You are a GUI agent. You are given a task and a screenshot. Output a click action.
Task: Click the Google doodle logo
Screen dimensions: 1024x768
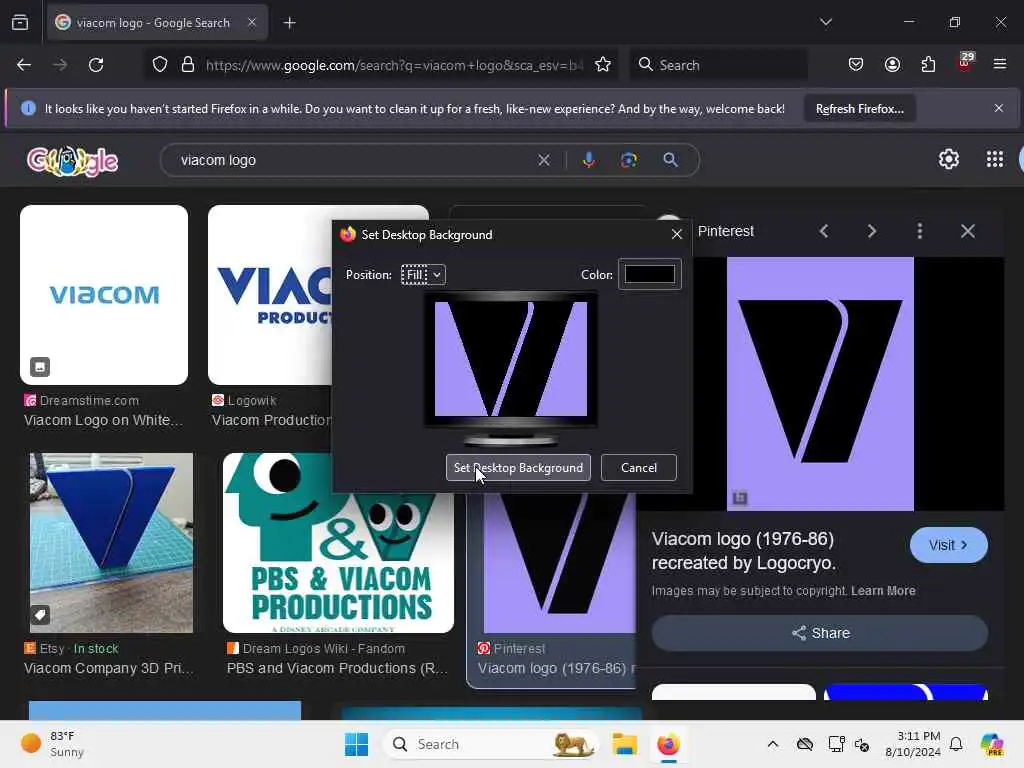(x=72, y=161)
